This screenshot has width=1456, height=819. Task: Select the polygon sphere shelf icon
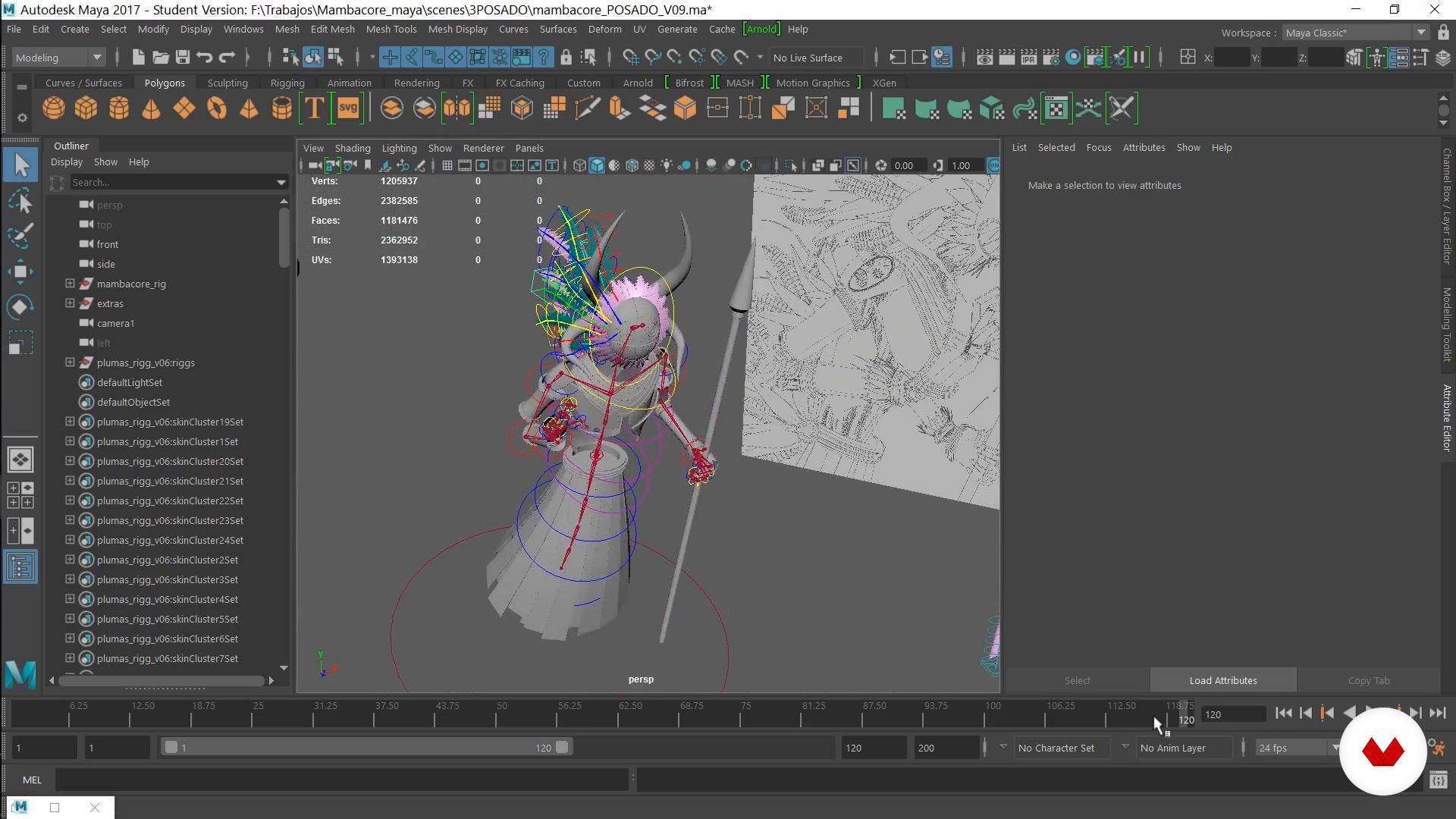click(53, 108)
